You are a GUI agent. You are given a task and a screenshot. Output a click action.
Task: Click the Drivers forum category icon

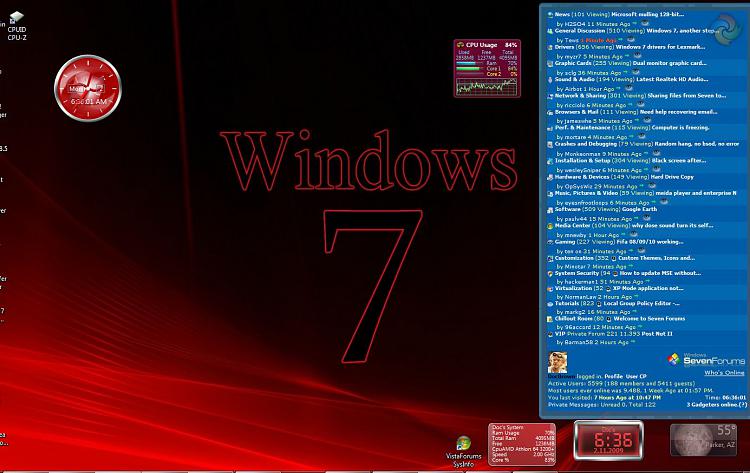pos(551,47)
